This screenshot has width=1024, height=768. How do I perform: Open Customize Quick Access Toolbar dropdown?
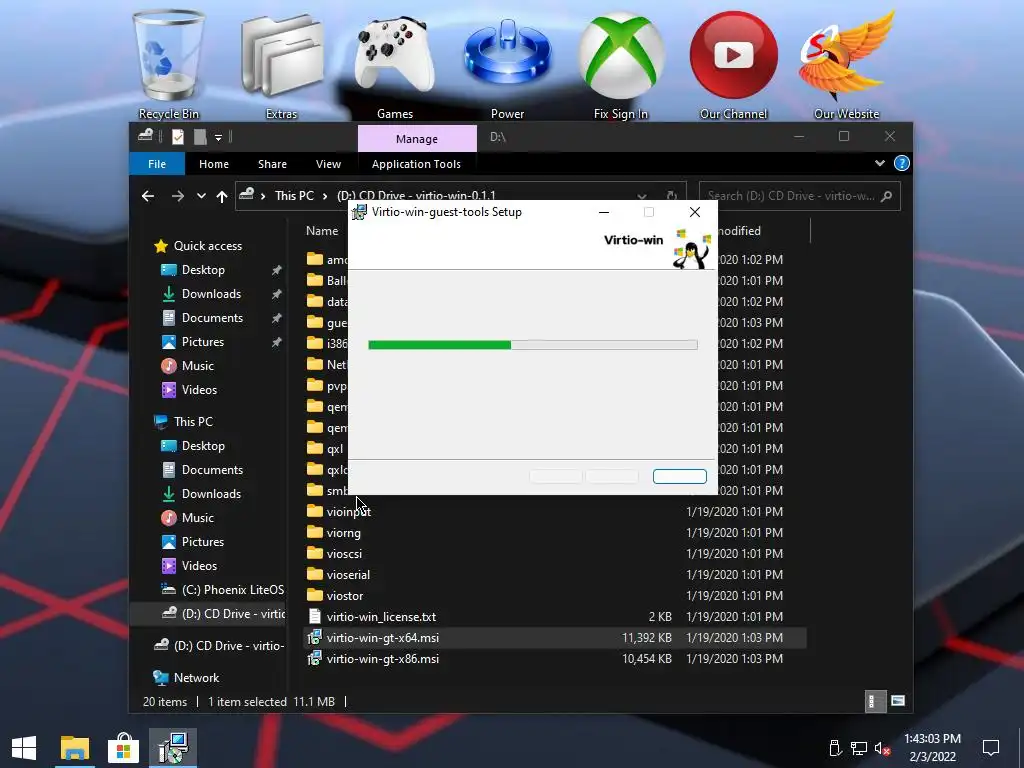point(218,137)
